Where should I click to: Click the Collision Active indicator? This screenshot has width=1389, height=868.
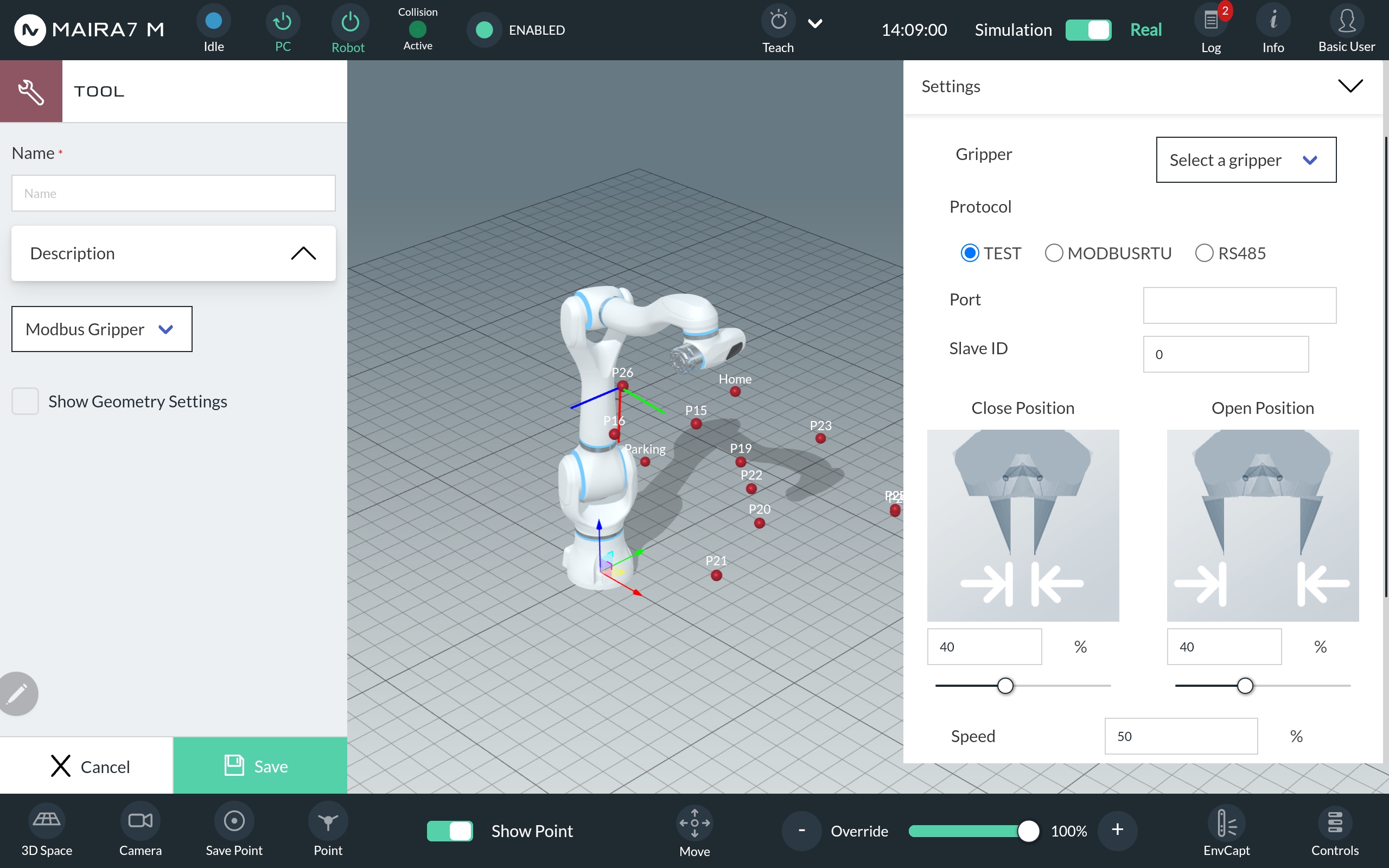point(418,29)
